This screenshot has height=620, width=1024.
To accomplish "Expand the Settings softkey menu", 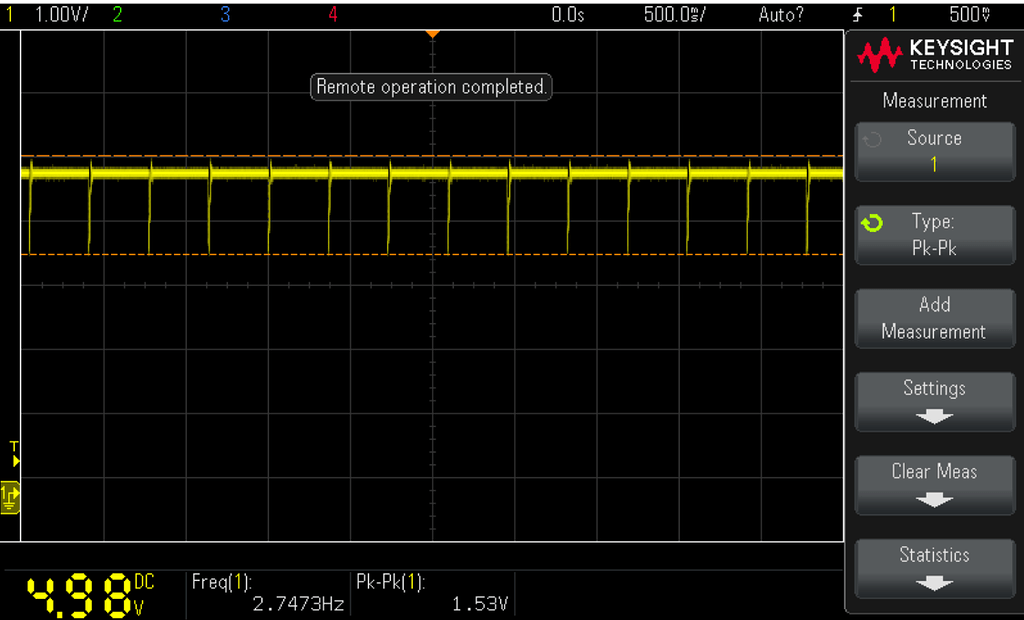I will (x=934, y=401).
